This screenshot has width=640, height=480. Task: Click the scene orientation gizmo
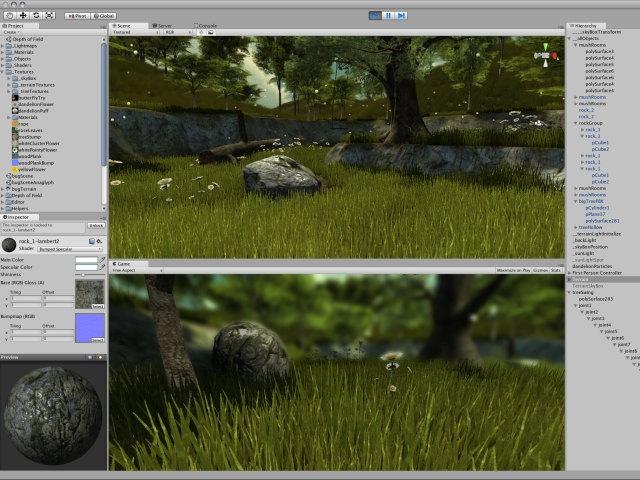coord(546,57)
